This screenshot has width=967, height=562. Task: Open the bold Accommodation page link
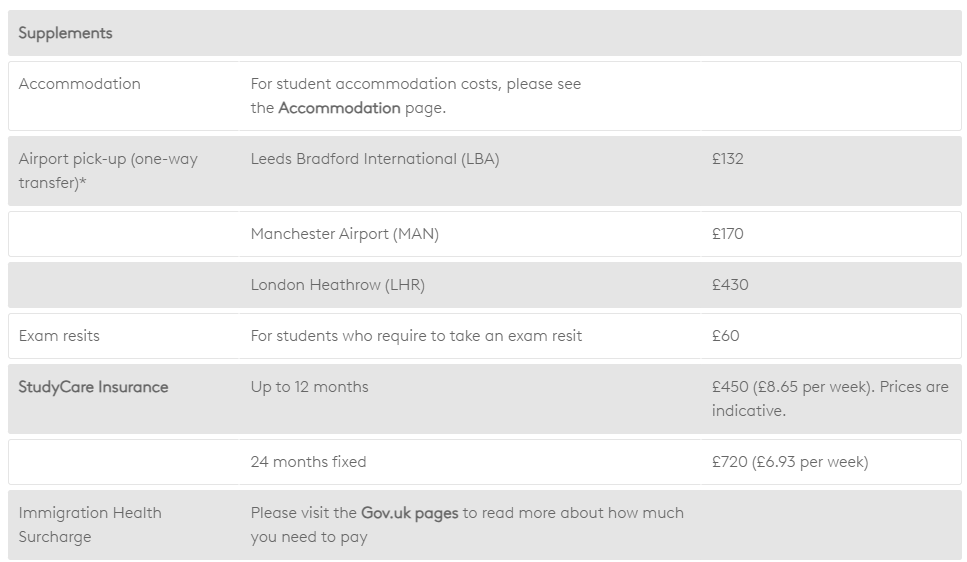[339, 108]
